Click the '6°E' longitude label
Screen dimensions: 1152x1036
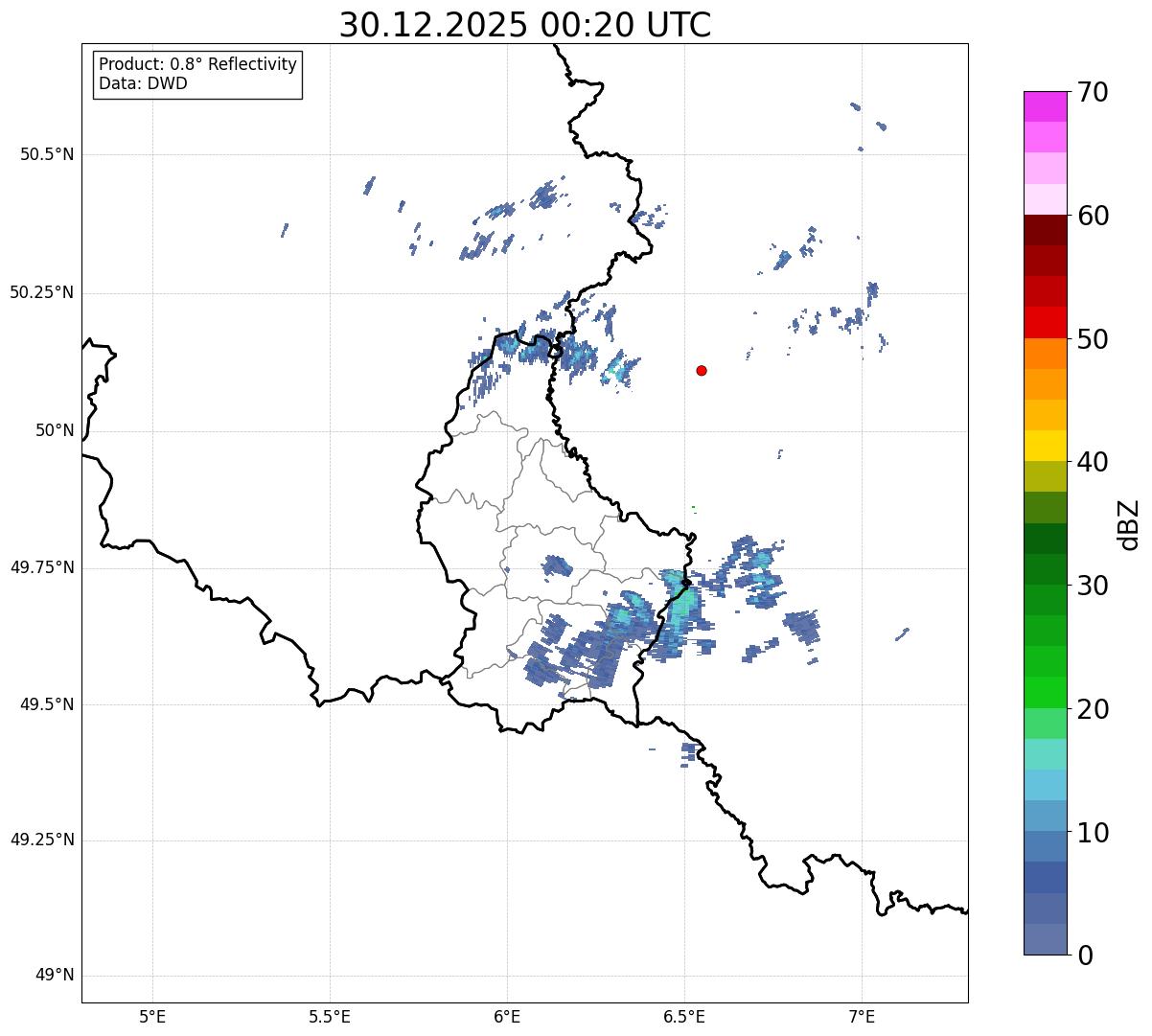[x=507, y=1017]
